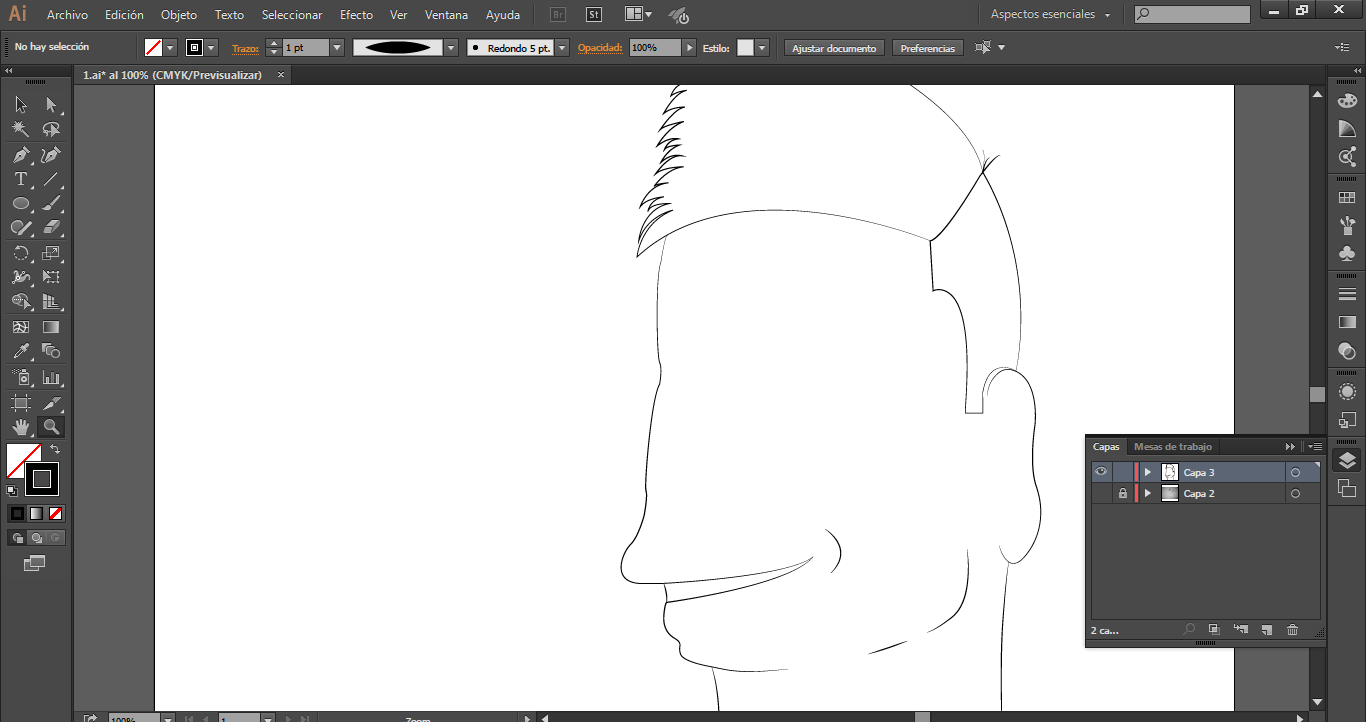Viewport: 1366px width, 722px height.
Task: Open the variable width profile dropdown
Action: coord(451,48)
